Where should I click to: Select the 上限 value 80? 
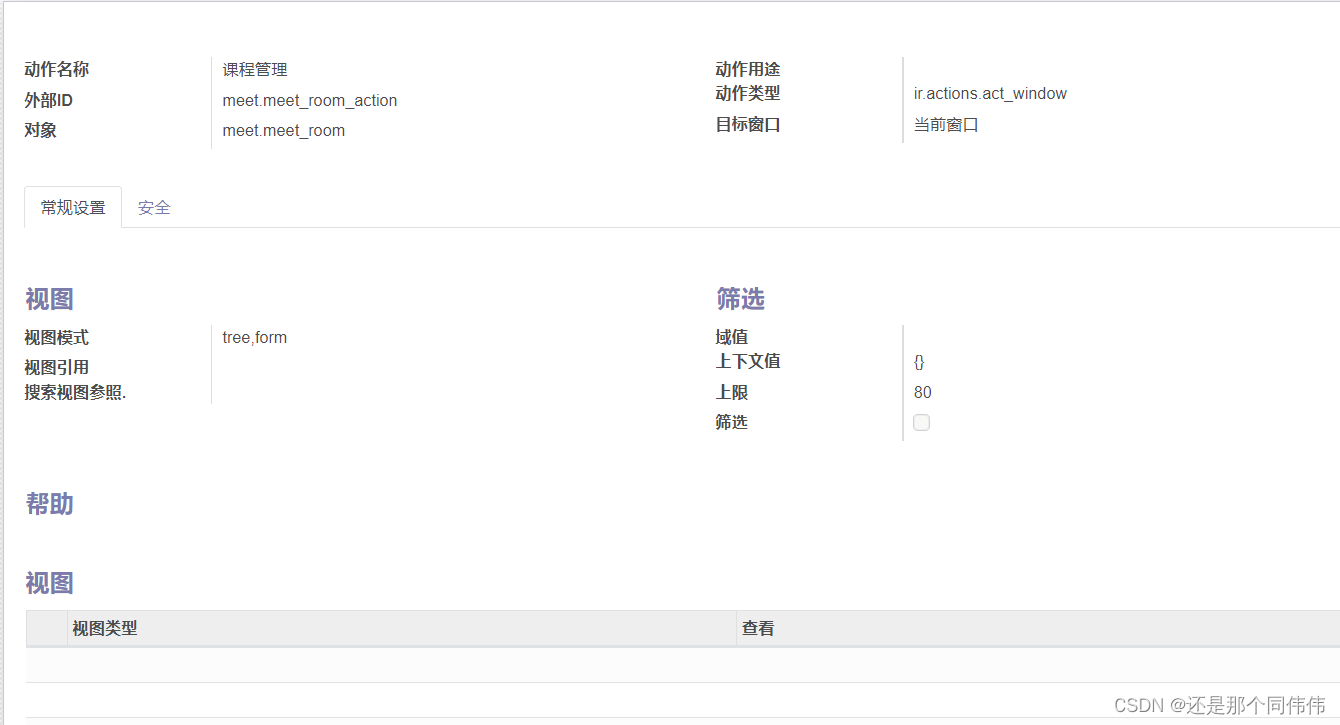(x=921, y=392)
